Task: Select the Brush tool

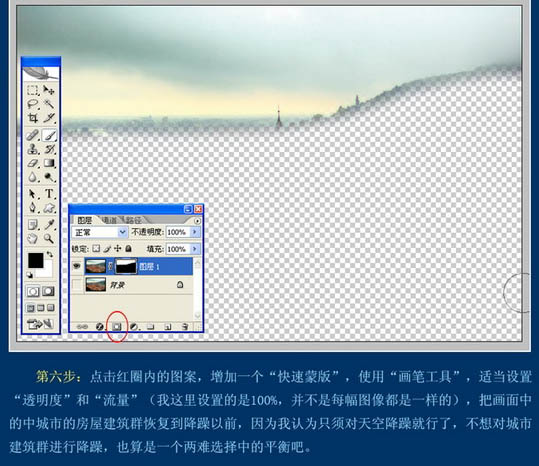Action: pyautogui.click(x=49, y=135)
